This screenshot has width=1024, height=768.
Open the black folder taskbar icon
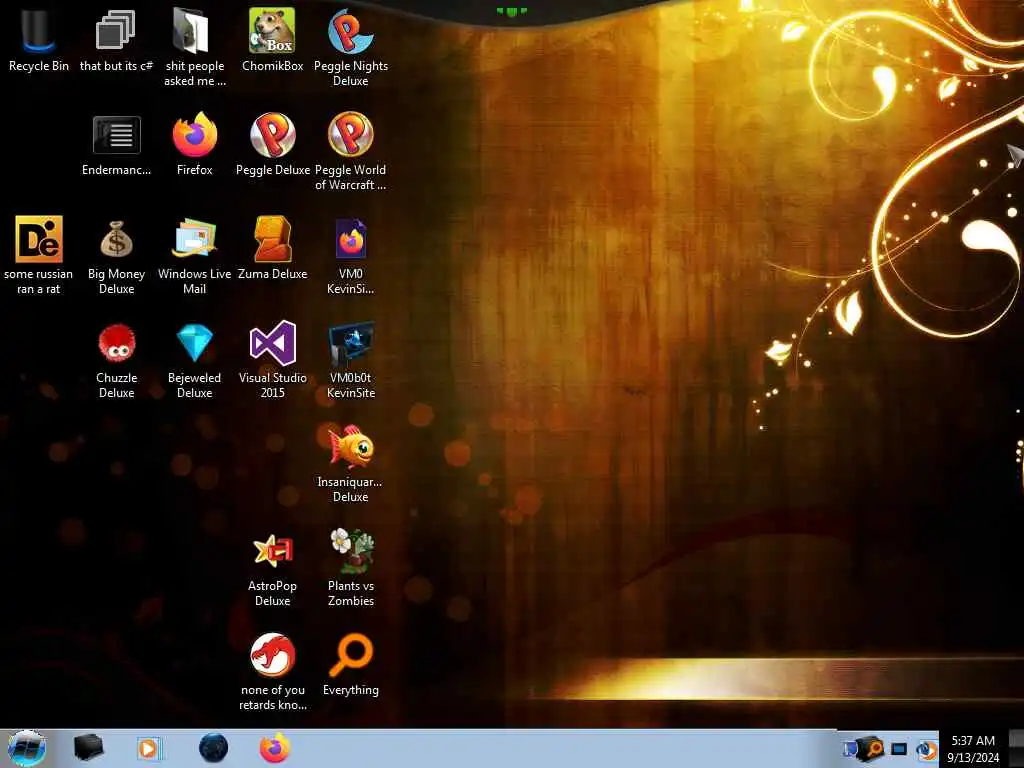point(88,748)
